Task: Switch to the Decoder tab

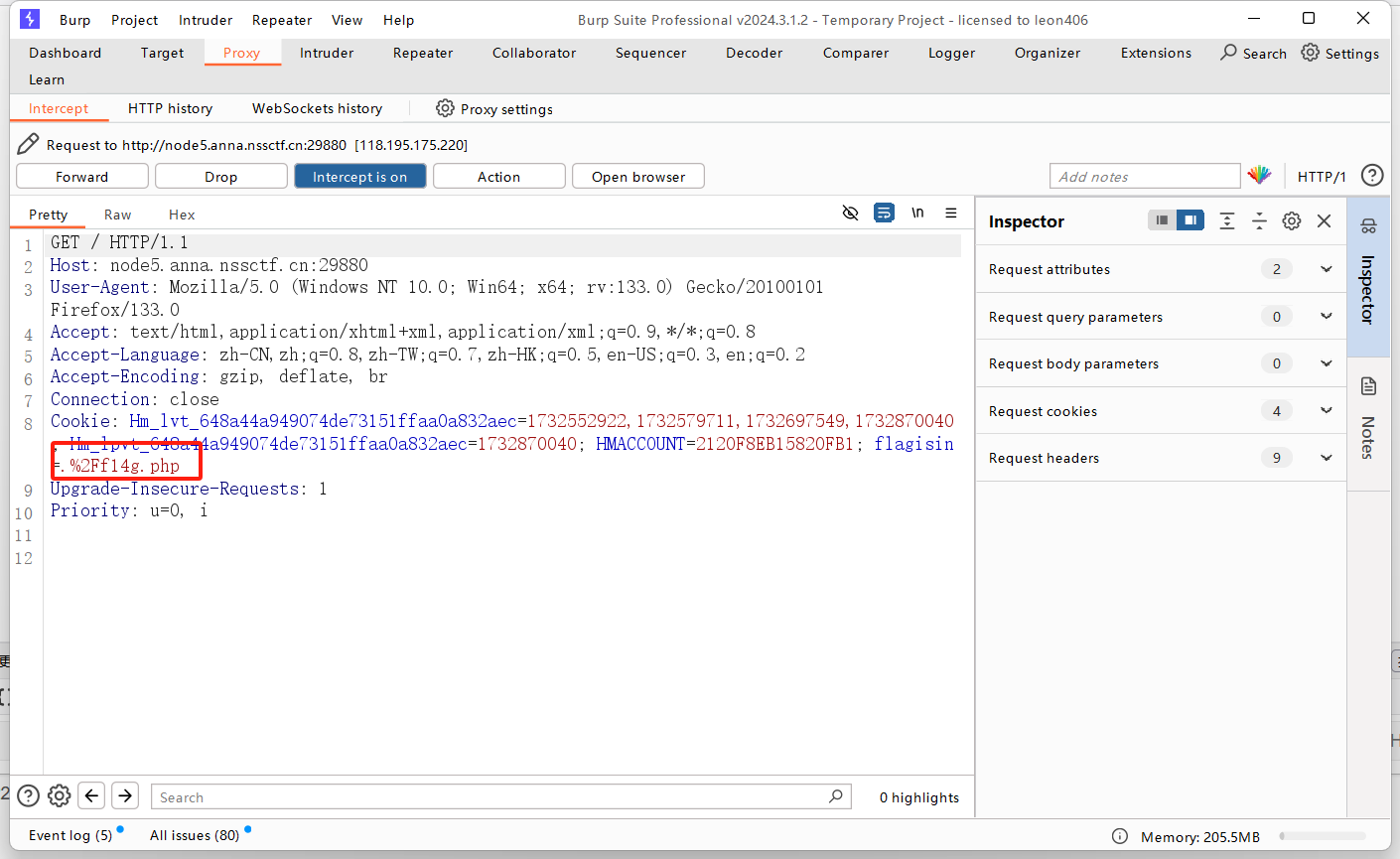Action: coord(754,53)
